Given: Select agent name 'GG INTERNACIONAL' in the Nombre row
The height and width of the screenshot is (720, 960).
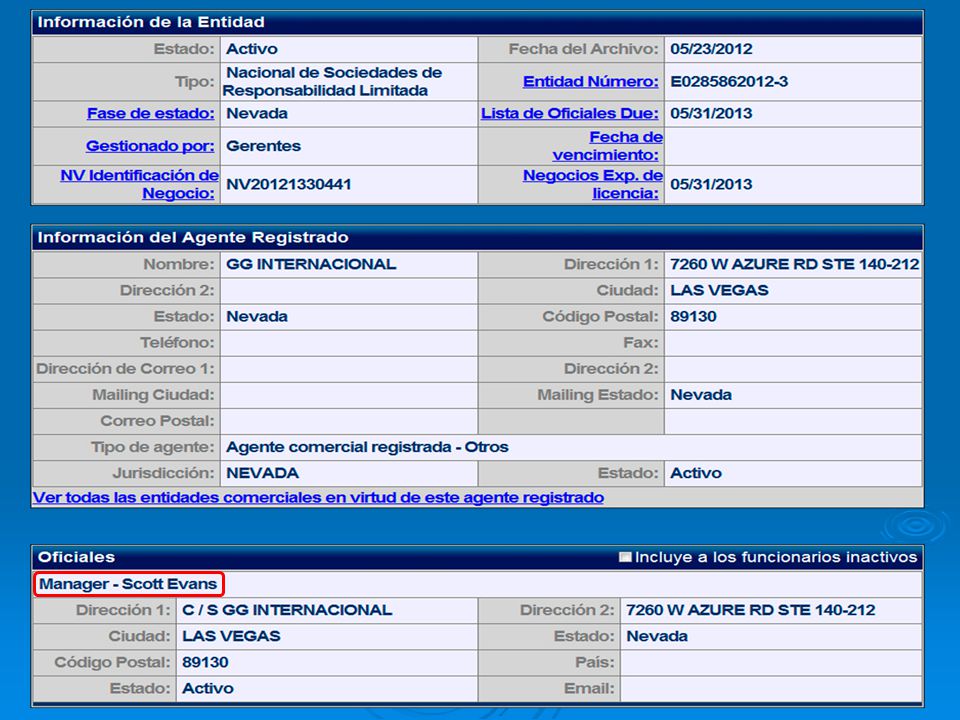Looking at the screenshot, I should [311, 264].
